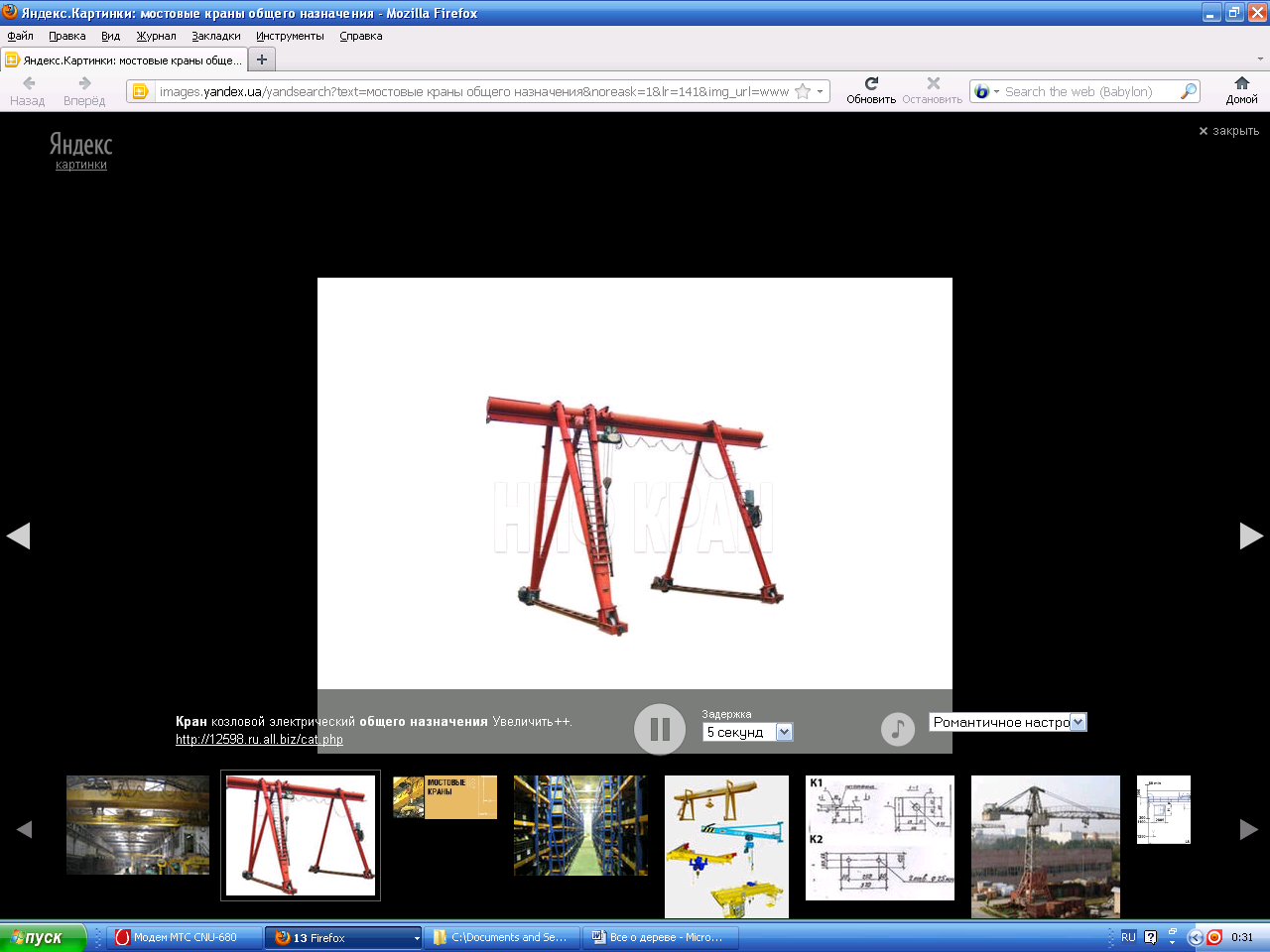The height and width of the screenshot is (952, 1270).
Task: Move thumbnail strip right with small arrow
Action: coord(1250,829)
